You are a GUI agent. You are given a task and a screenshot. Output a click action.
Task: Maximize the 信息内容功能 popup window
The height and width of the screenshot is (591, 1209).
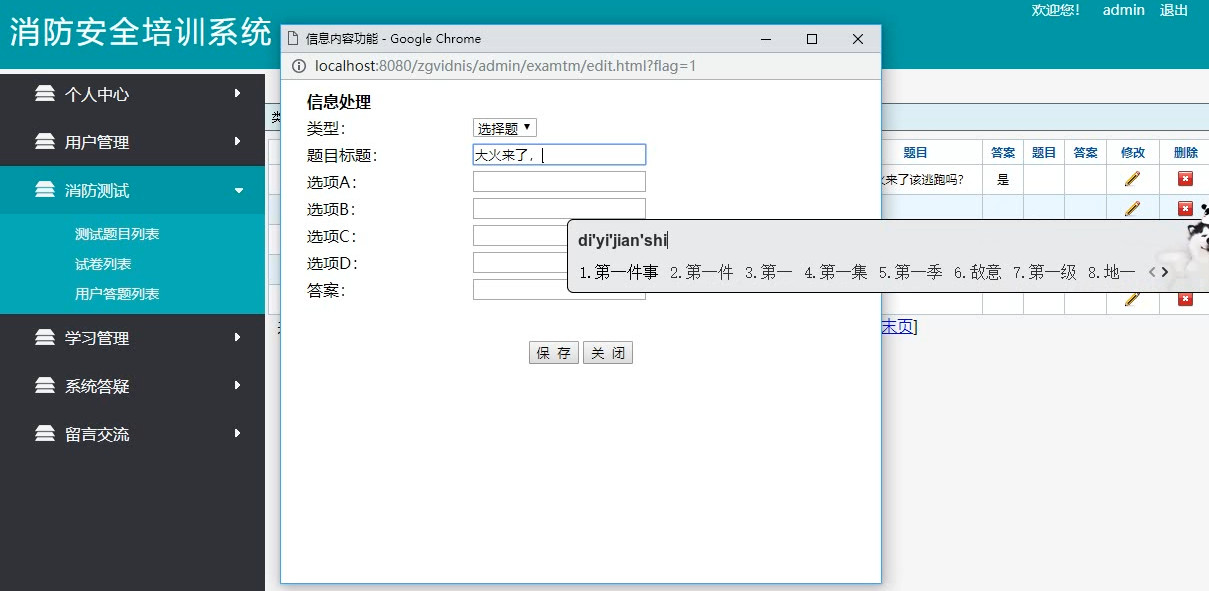point(812,39)
